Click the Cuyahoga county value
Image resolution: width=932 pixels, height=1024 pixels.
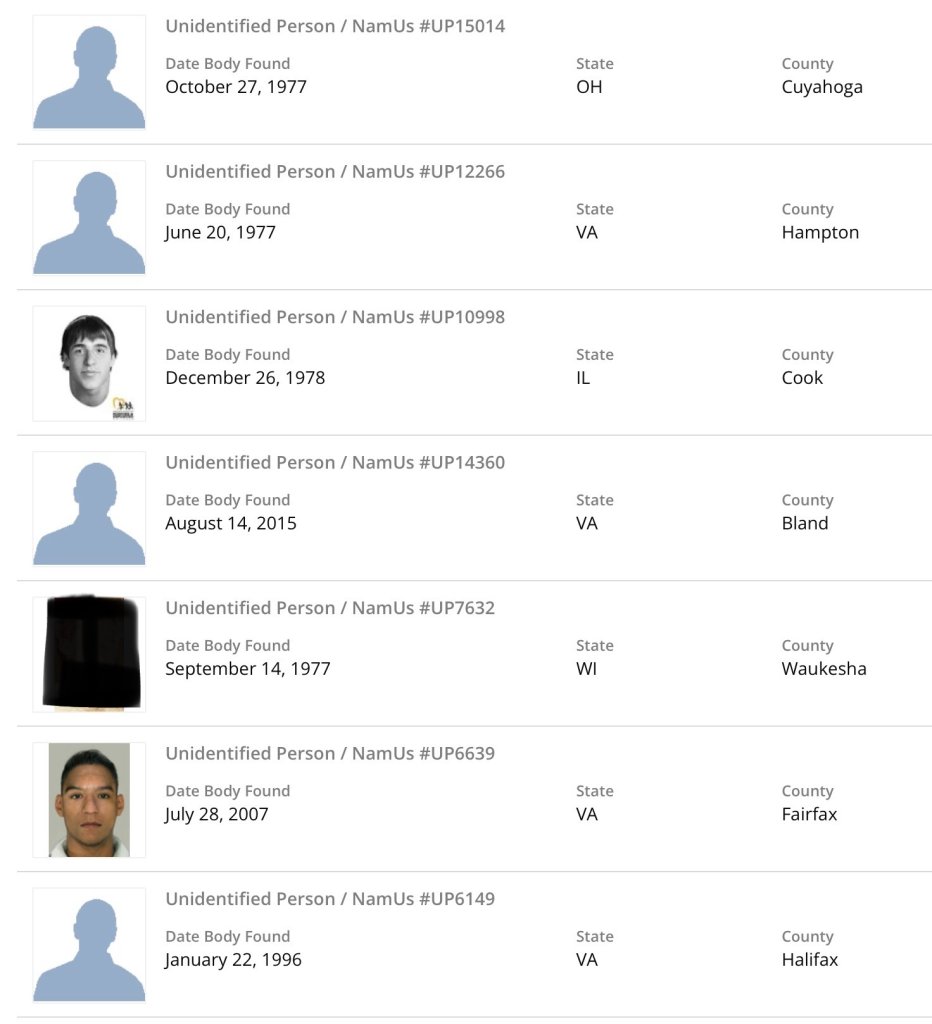pyautogui.click(x=822, y=87)
